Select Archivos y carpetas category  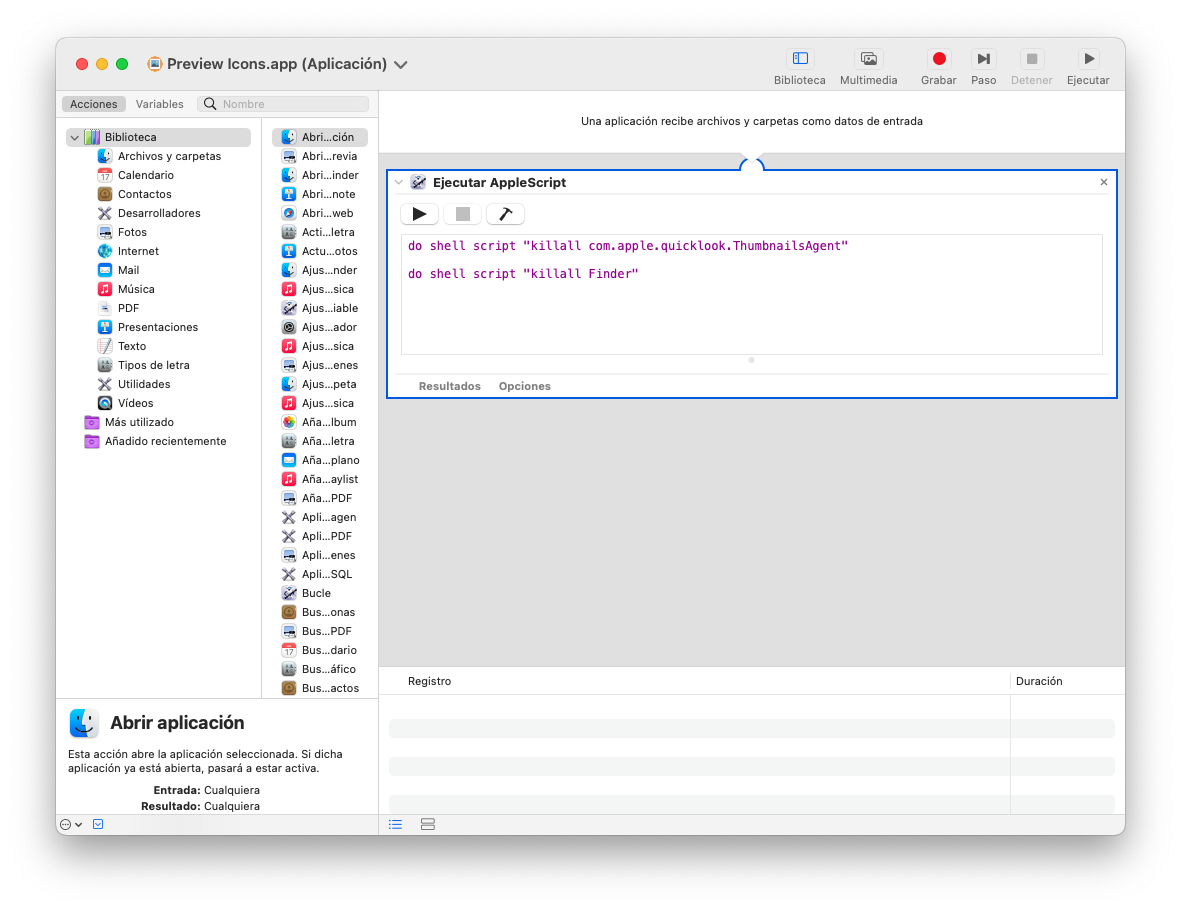tap(160, 156)
